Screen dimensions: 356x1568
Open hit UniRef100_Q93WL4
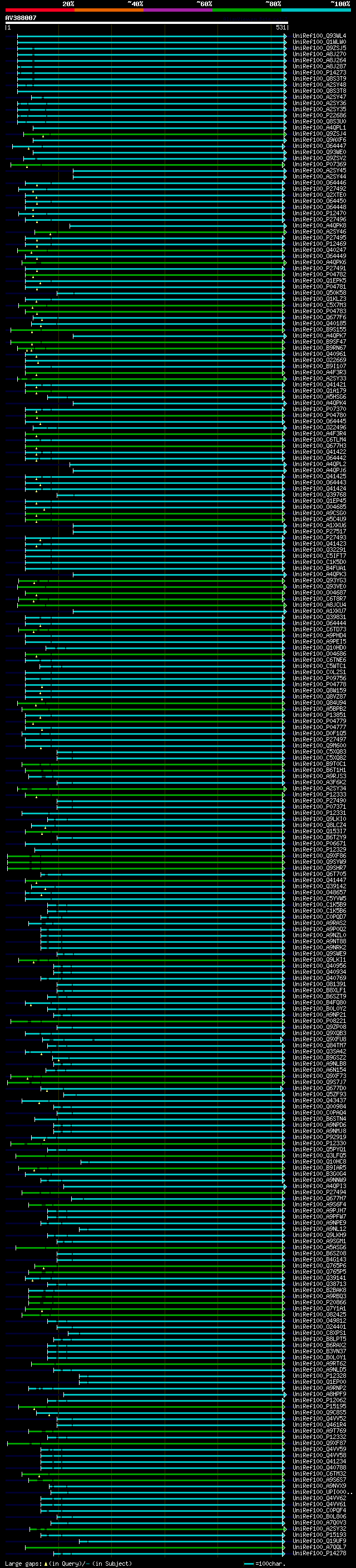click(319, 36)
